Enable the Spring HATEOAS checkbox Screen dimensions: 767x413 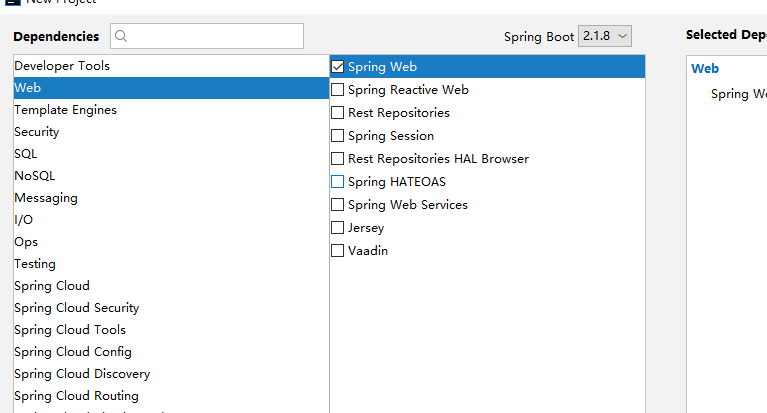(338, 182)
